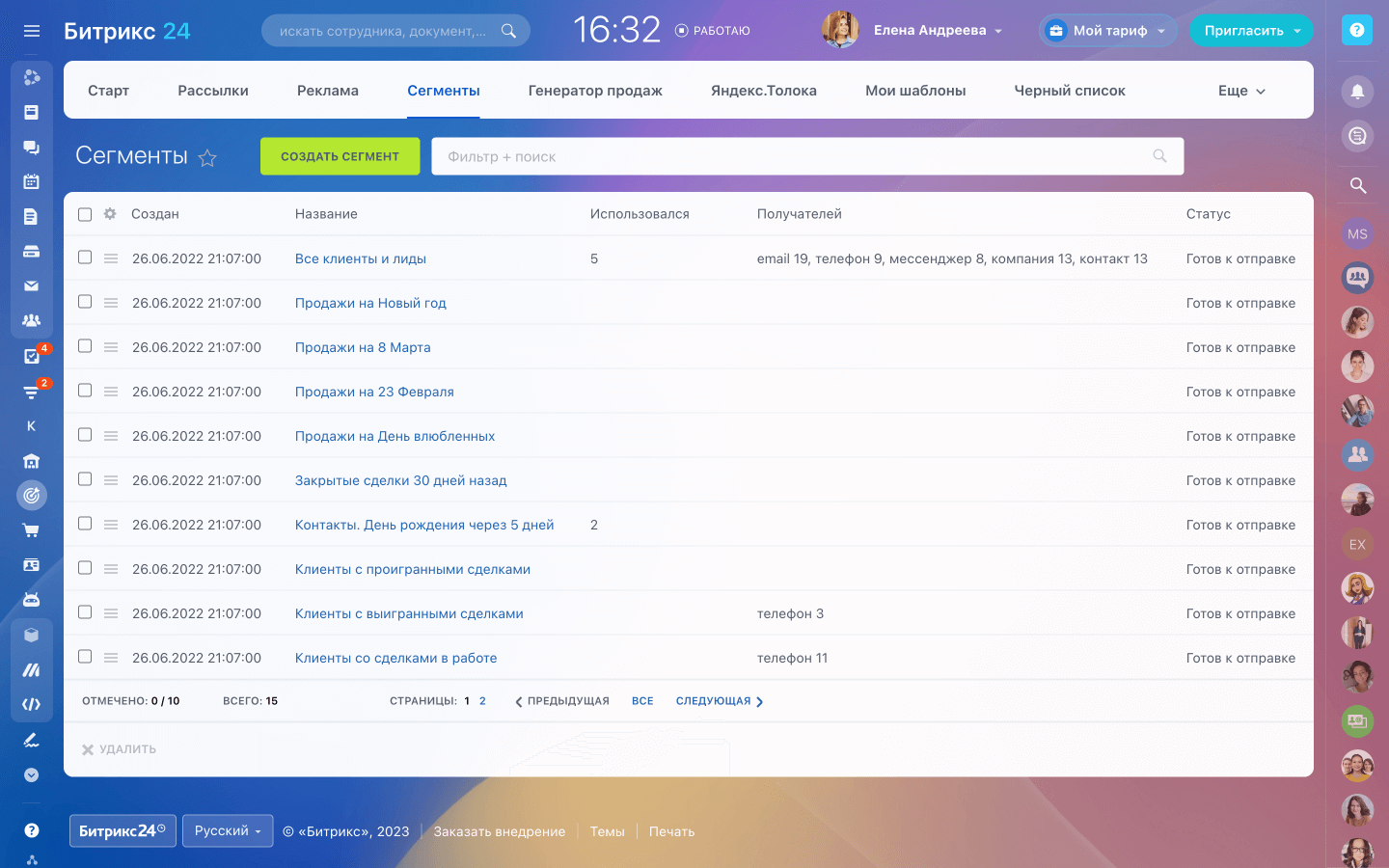
Task: Click the developer resources </> icon
Action: 32,704
